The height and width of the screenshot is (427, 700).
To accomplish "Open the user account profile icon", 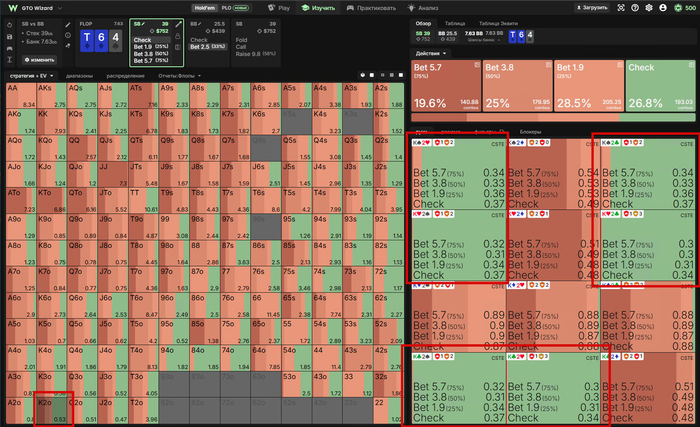I will coord(663,8).
